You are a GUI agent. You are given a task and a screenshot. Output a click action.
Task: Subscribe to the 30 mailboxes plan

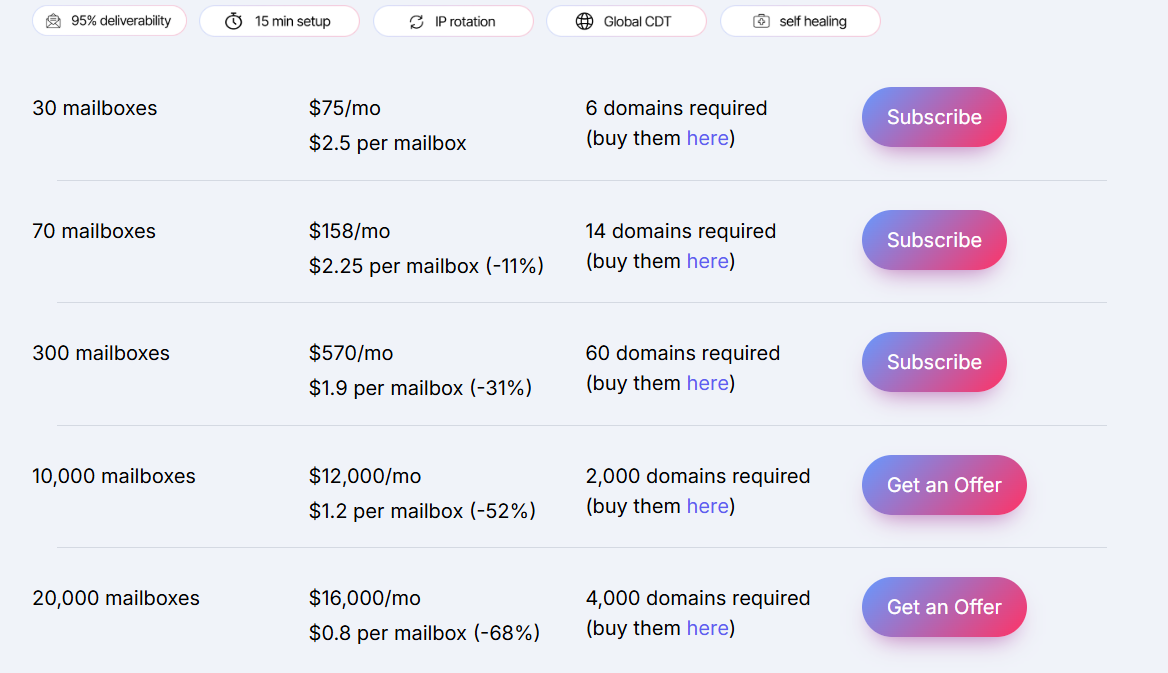[933, 117]
